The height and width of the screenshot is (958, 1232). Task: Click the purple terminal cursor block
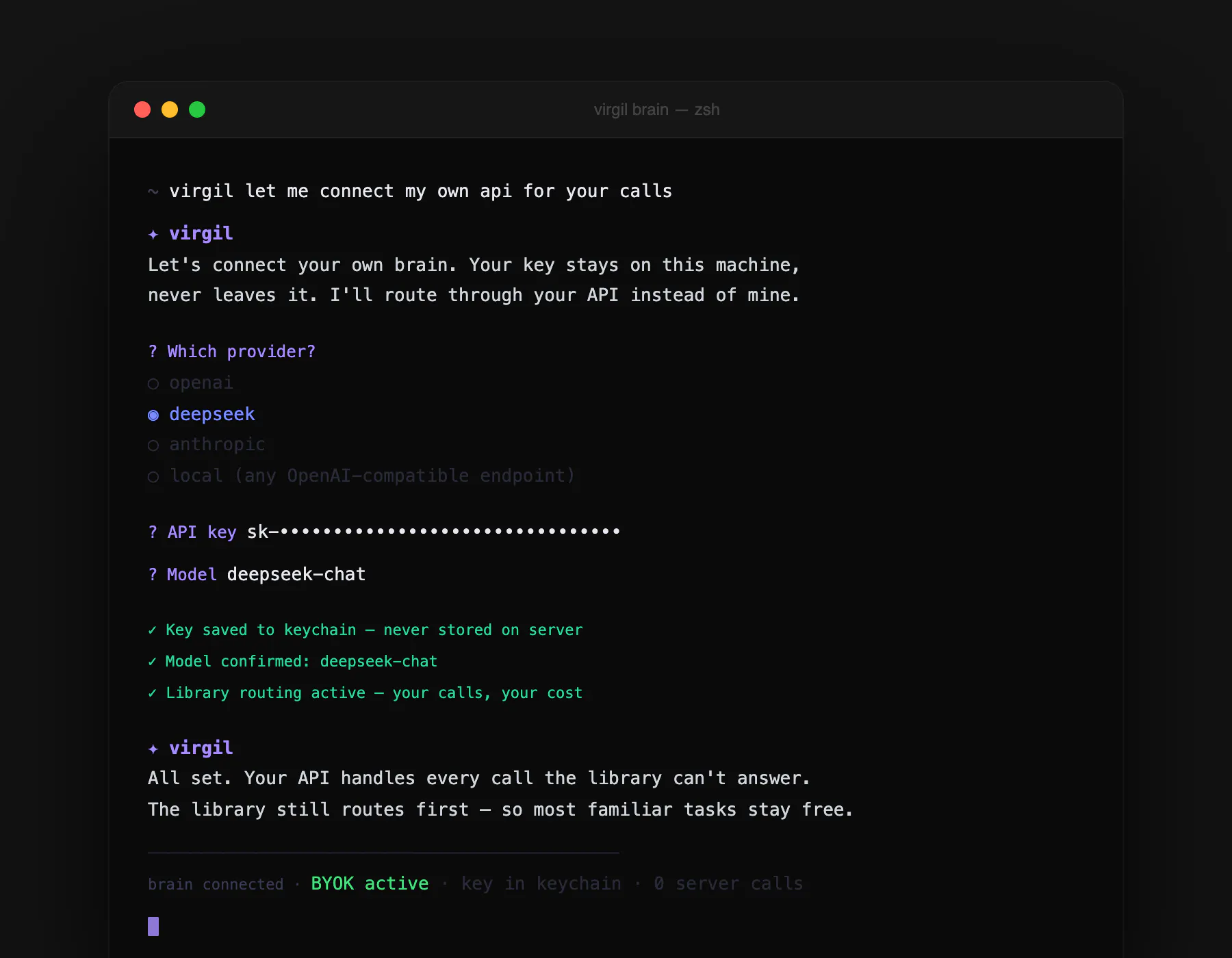click(x=153, y=927)
